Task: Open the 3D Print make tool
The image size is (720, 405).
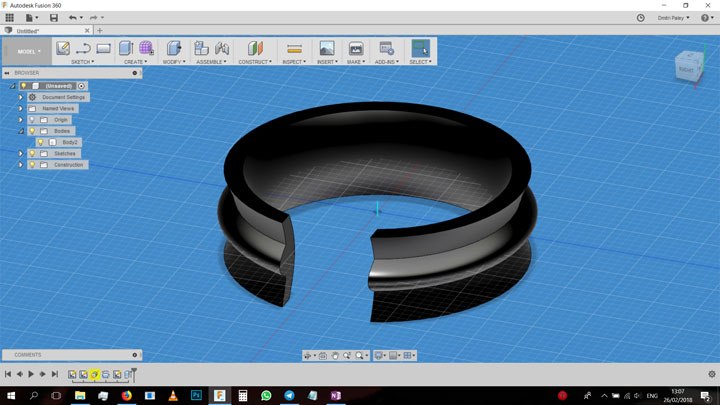Action: 356,48
